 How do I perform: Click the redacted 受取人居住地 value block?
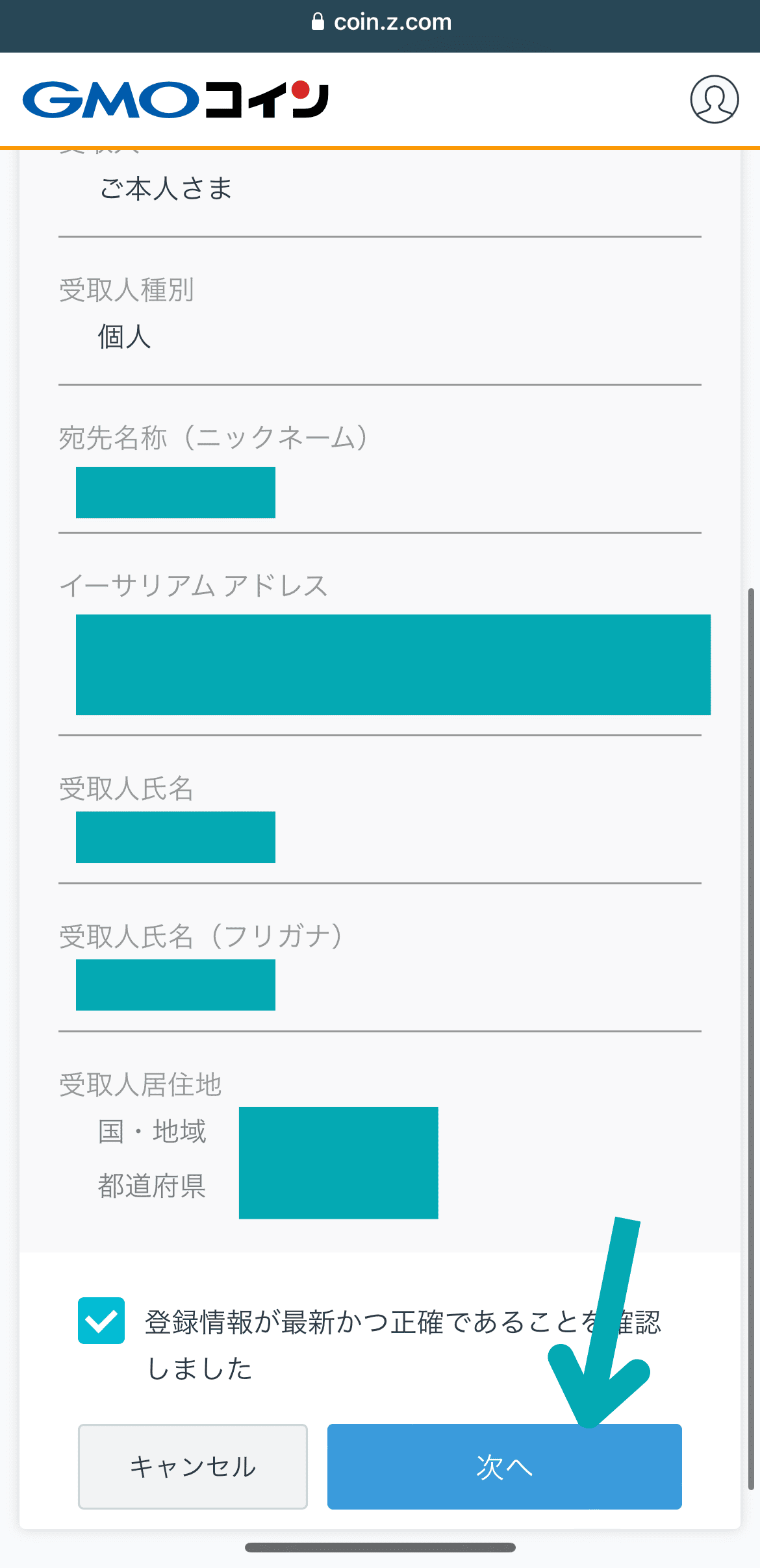[x=338, y=1162]
